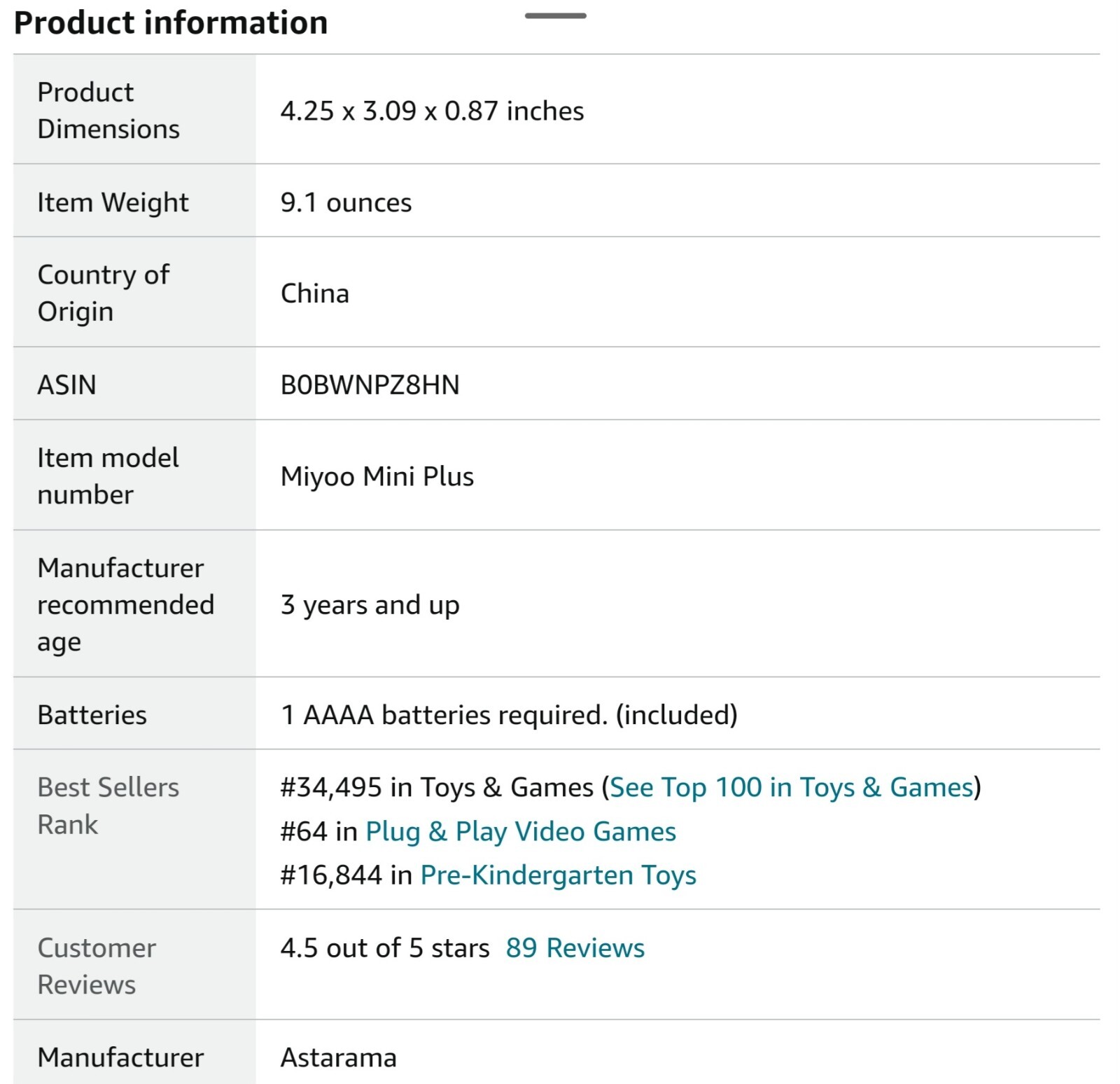Screen dimensions: 1120x1084
Task: Select the Astarama manufacturer name
Action: pos(338,1057)
